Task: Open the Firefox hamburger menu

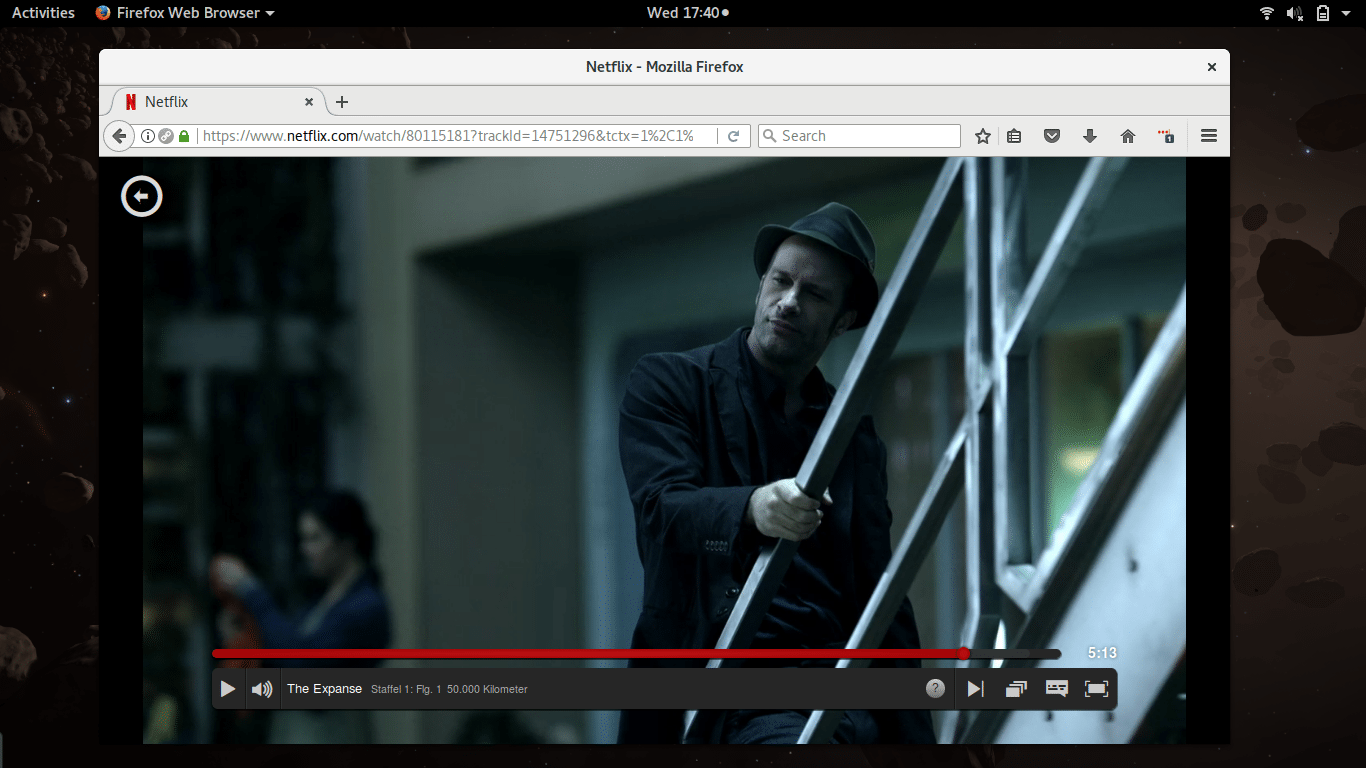Action: tap(1209, 136)
